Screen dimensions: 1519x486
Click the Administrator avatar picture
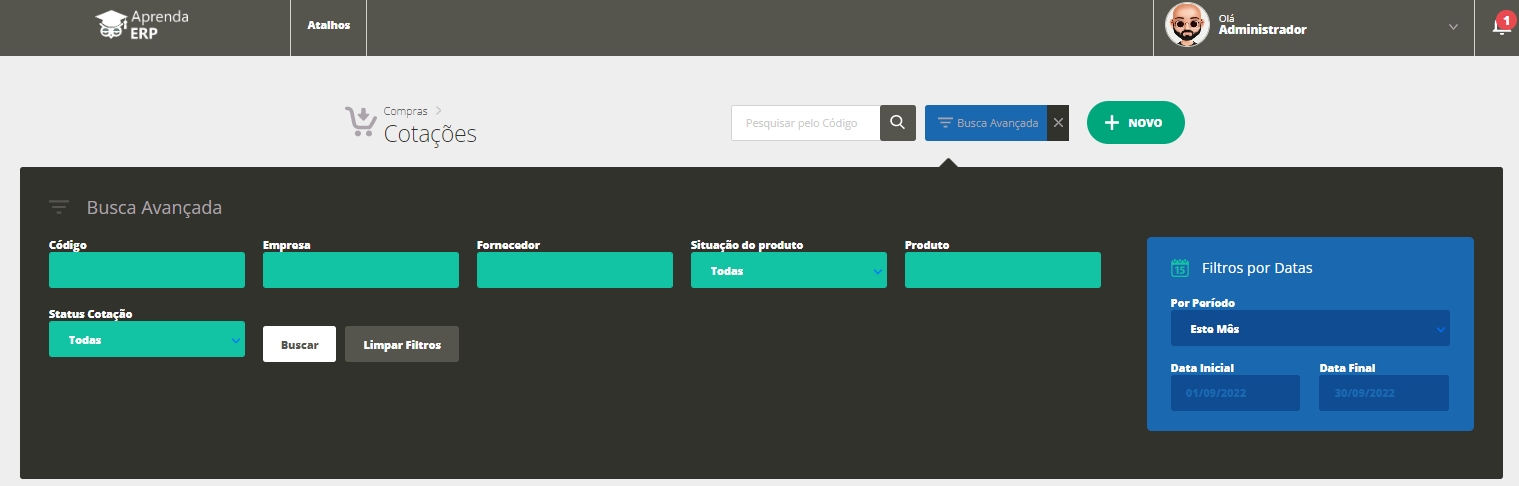point(1187,25)
